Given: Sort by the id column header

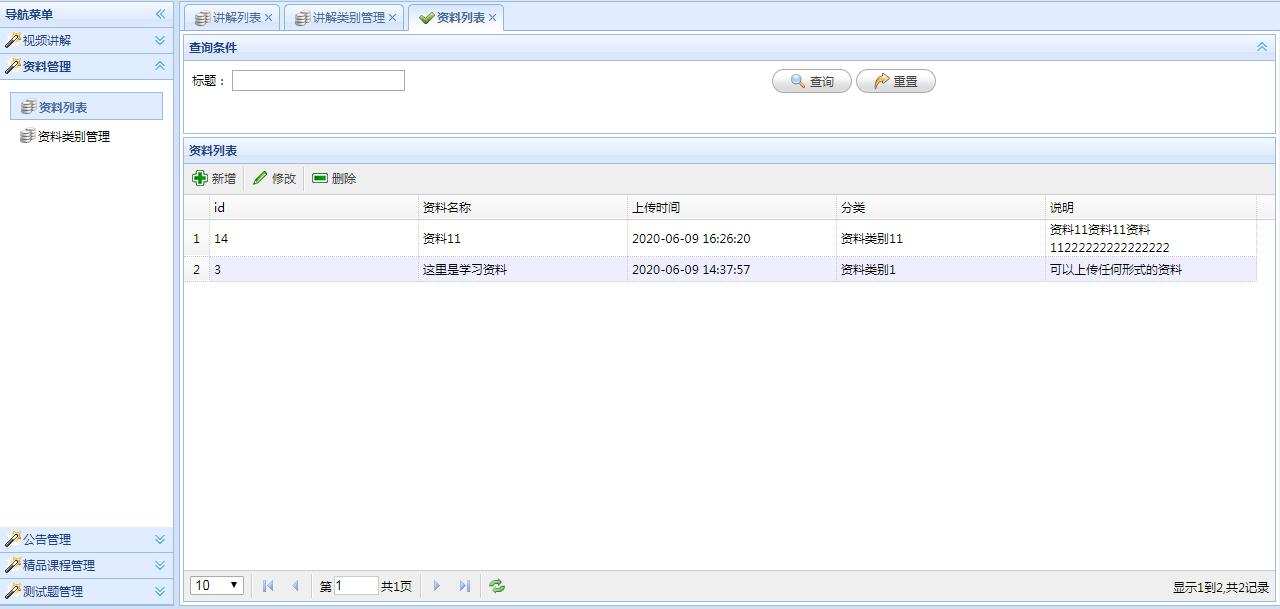Looking at the screenshot, I should tap(313, 207).
